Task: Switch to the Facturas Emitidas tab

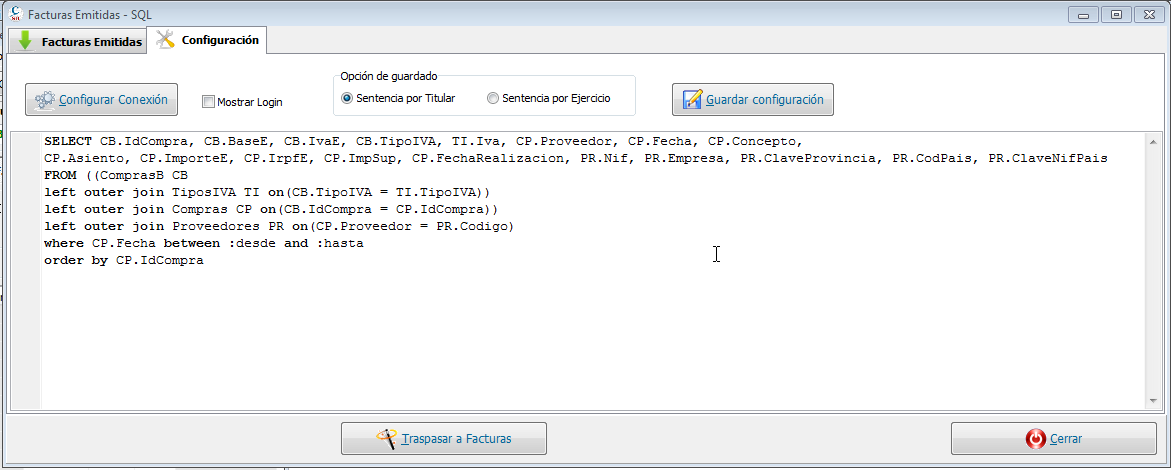Action: point(78,42)
